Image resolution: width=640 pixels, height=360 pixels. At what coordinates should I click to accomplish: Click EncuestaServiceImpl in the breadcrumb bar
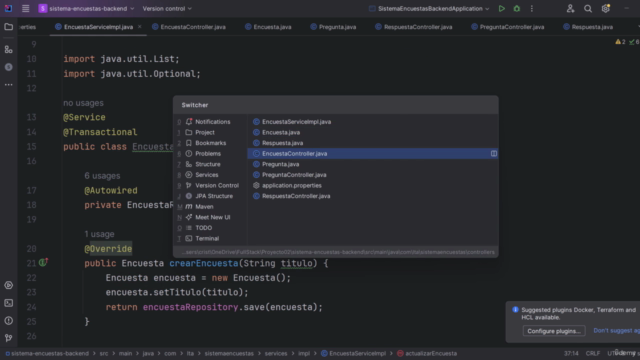tap(353, 353)
